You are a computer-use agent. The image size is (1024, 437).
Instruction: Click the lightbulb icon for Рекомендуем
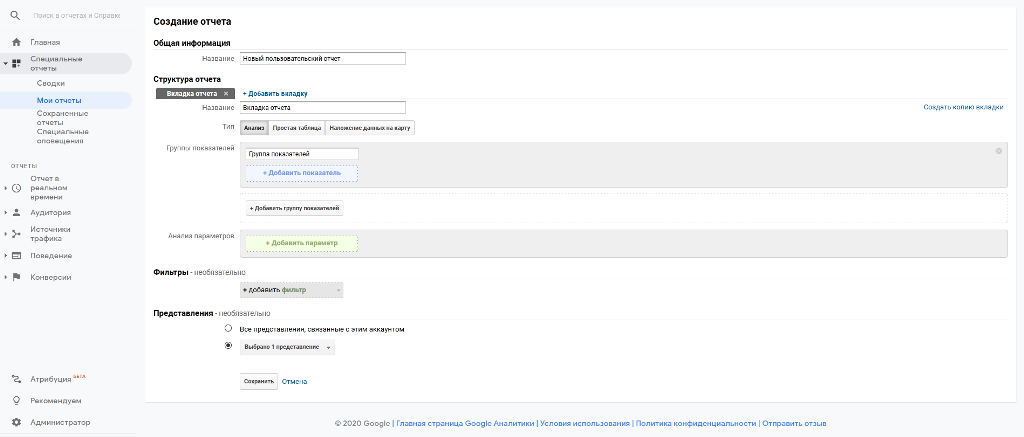(16, 400)
